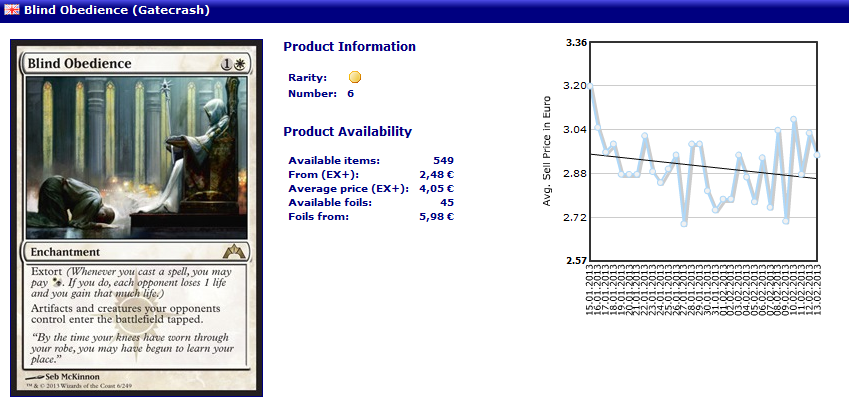Click the gold rarity symbol

point(355,77)
